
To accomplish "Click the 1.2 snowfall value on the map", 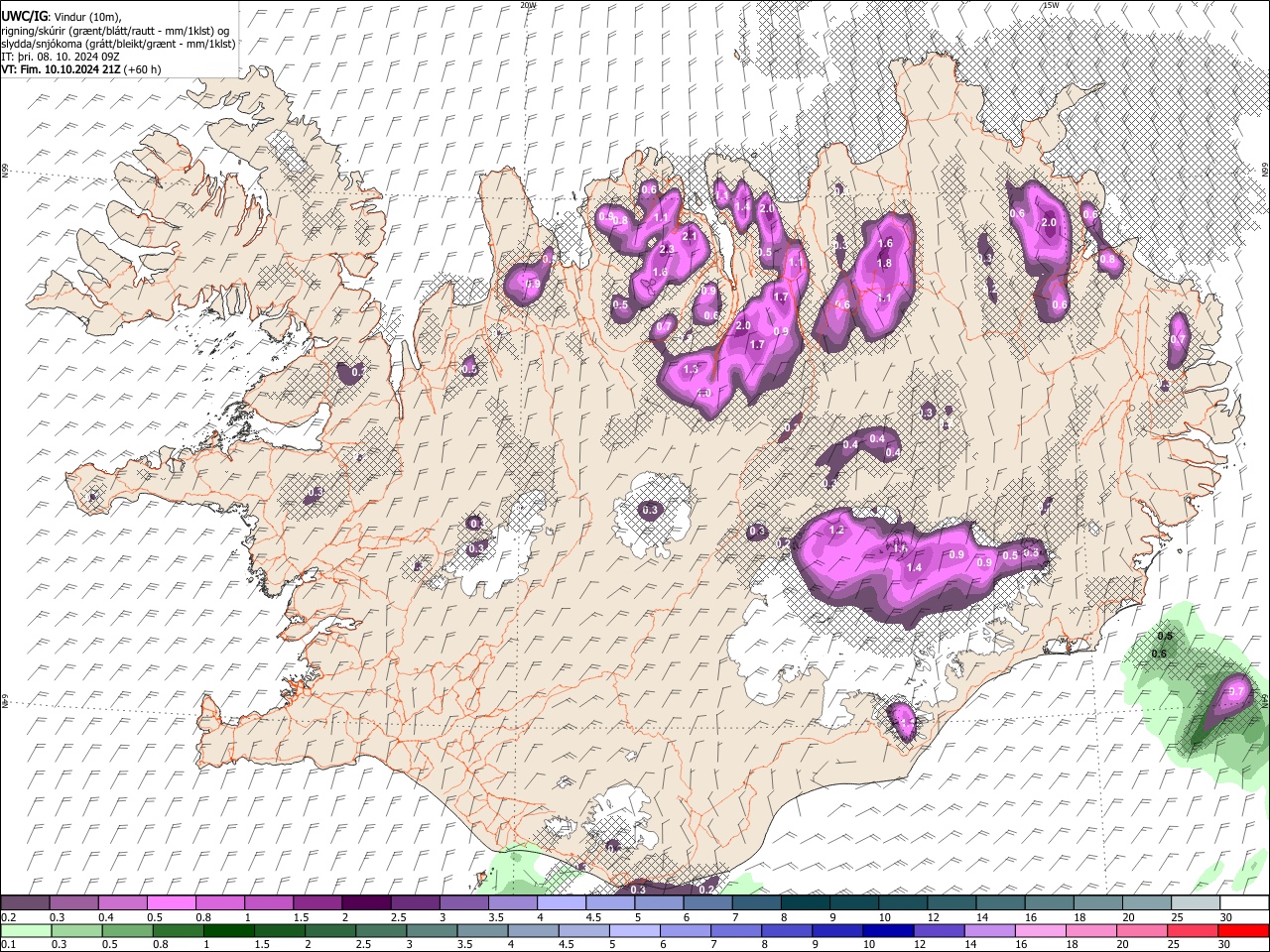I will [836, 531].
